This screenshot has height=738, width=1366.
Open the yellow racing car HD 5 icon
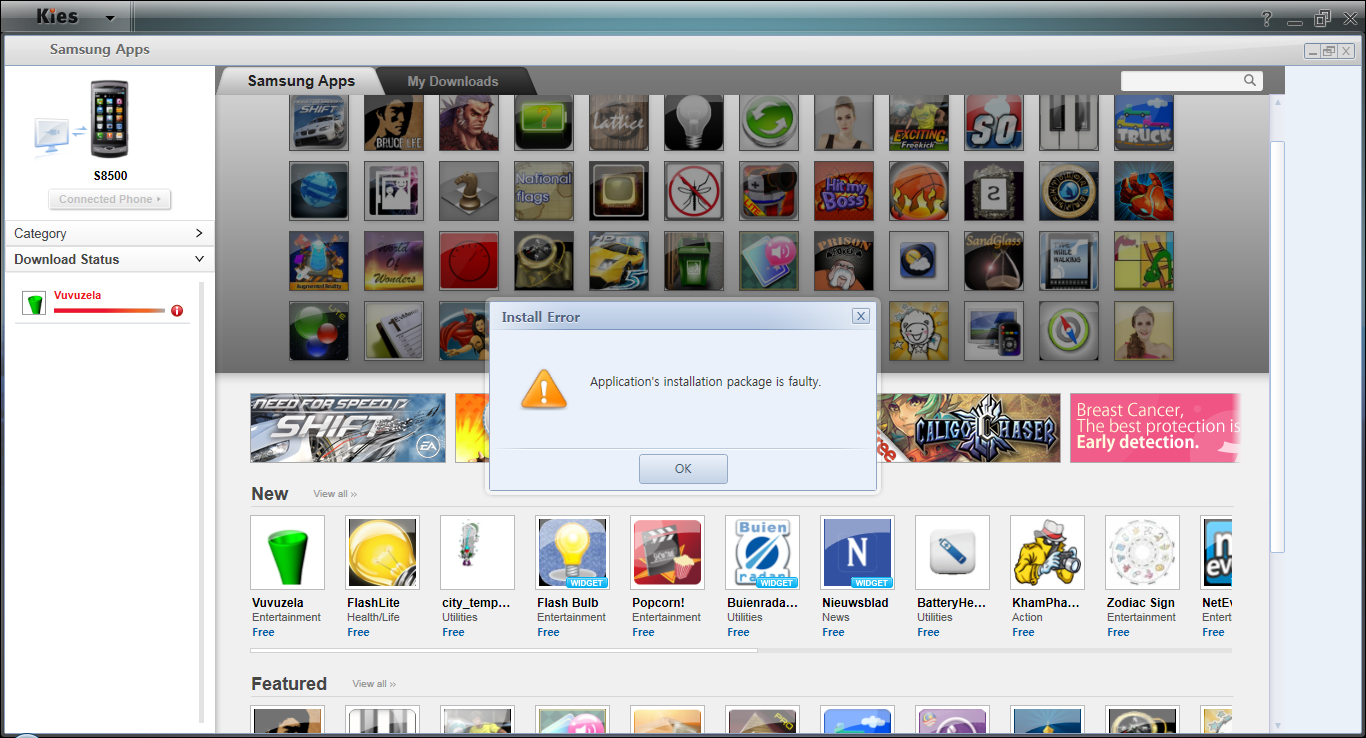pos(619,261)
